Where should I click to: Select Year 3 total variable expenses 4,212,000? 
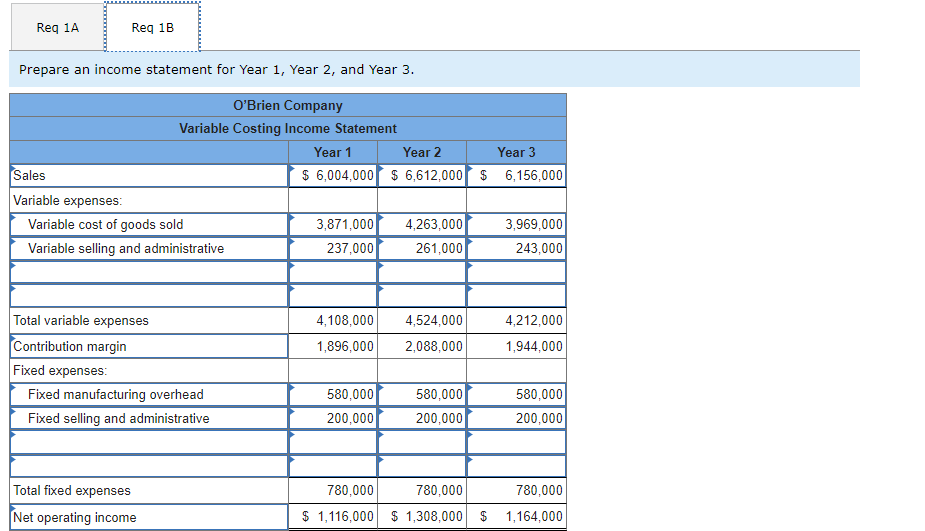coord(517,320)
